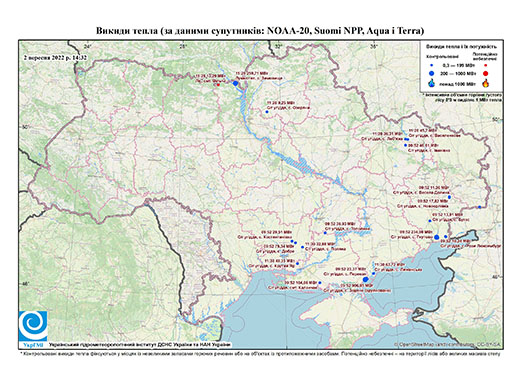This screenshot has width=520, height=368.
Task: Select the 234,08 MW blue marker
Action: (437, 237)
